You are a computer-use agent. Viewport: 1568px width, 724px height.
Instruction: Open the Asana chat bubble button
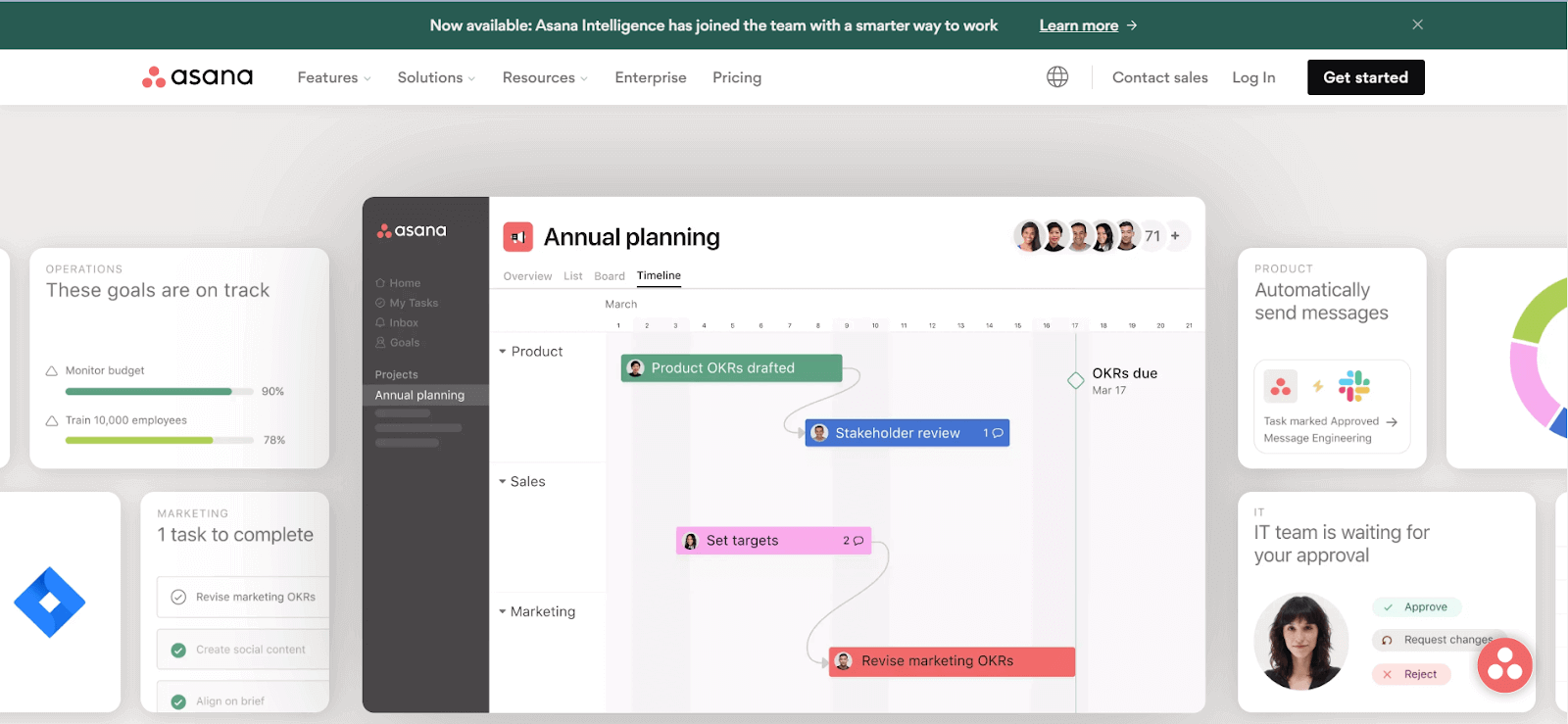point(1504,665)
